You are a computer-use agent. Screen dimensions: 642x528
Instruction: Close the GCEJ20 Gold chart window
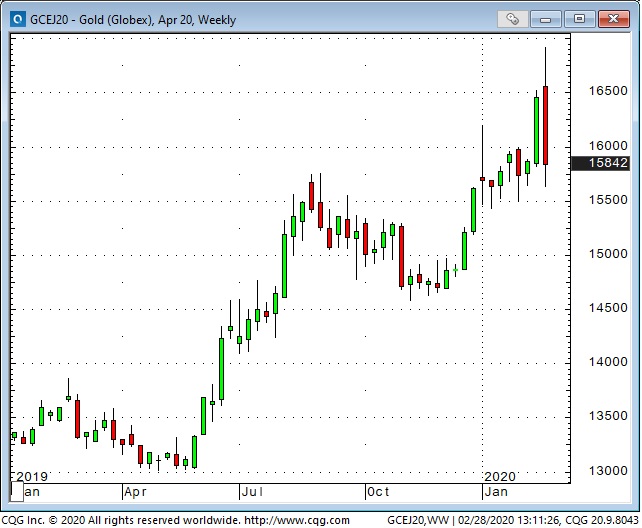click(613, 19)
